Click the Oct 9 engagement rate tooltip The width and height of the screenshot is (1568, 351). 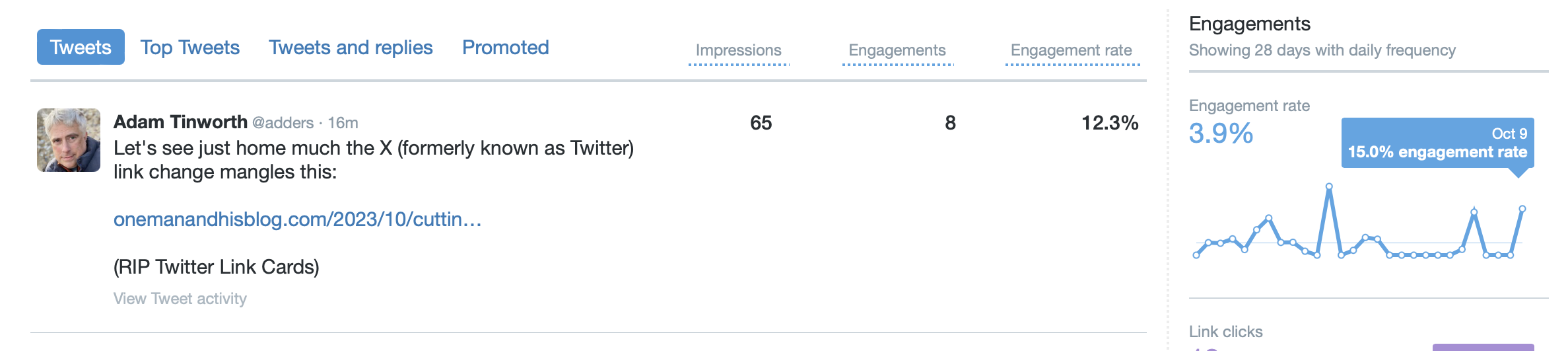click(1437, 143)
